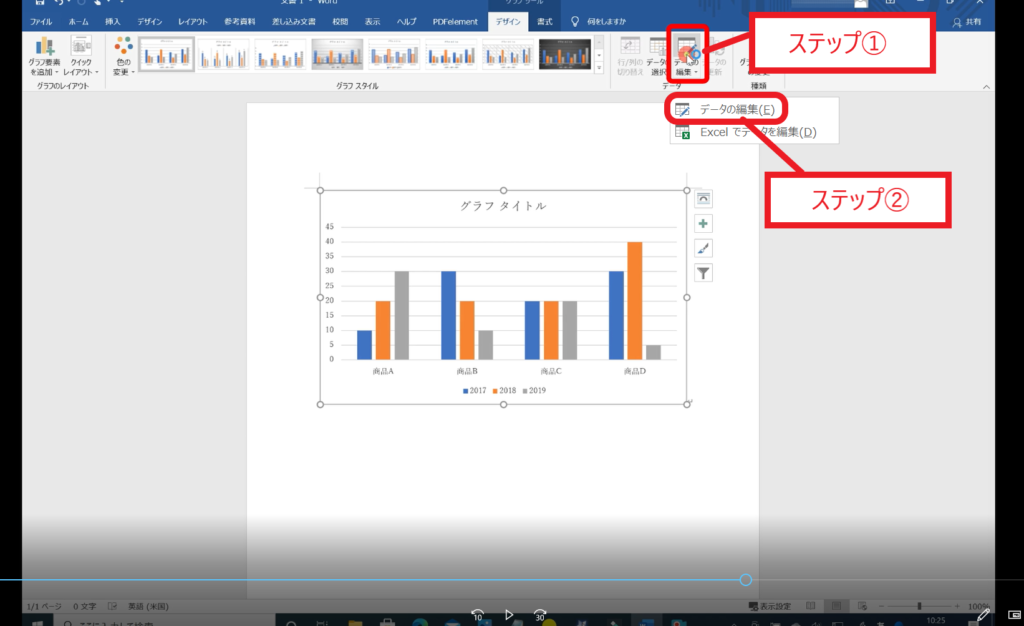This screenshot has width=1024, height=626.
Task: Click the video progress bar handle
Action: (746, 580)
